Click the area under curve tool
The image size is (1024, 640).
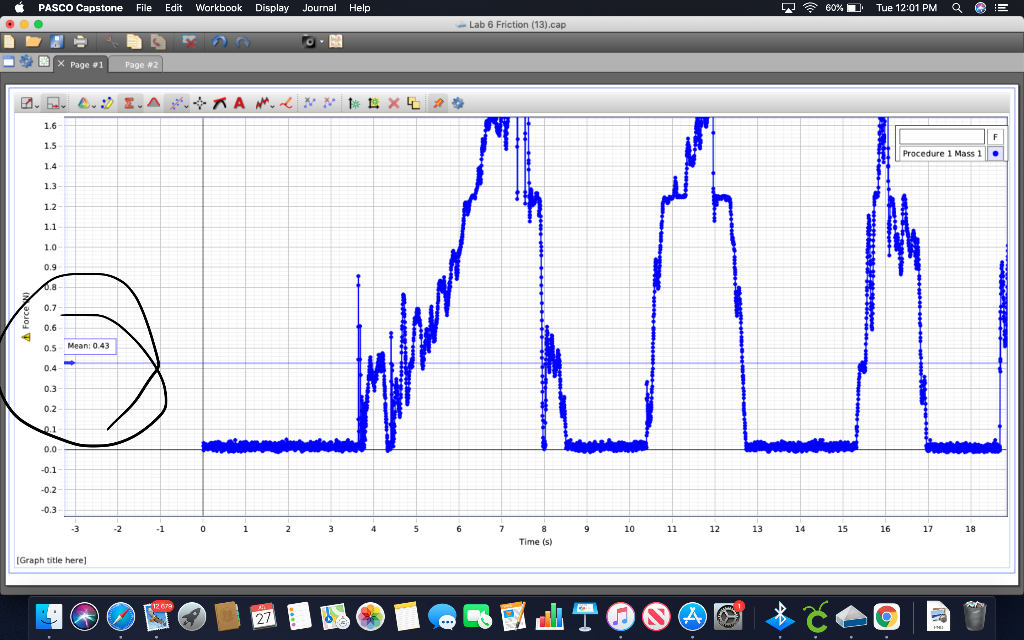tap(153, 103)
